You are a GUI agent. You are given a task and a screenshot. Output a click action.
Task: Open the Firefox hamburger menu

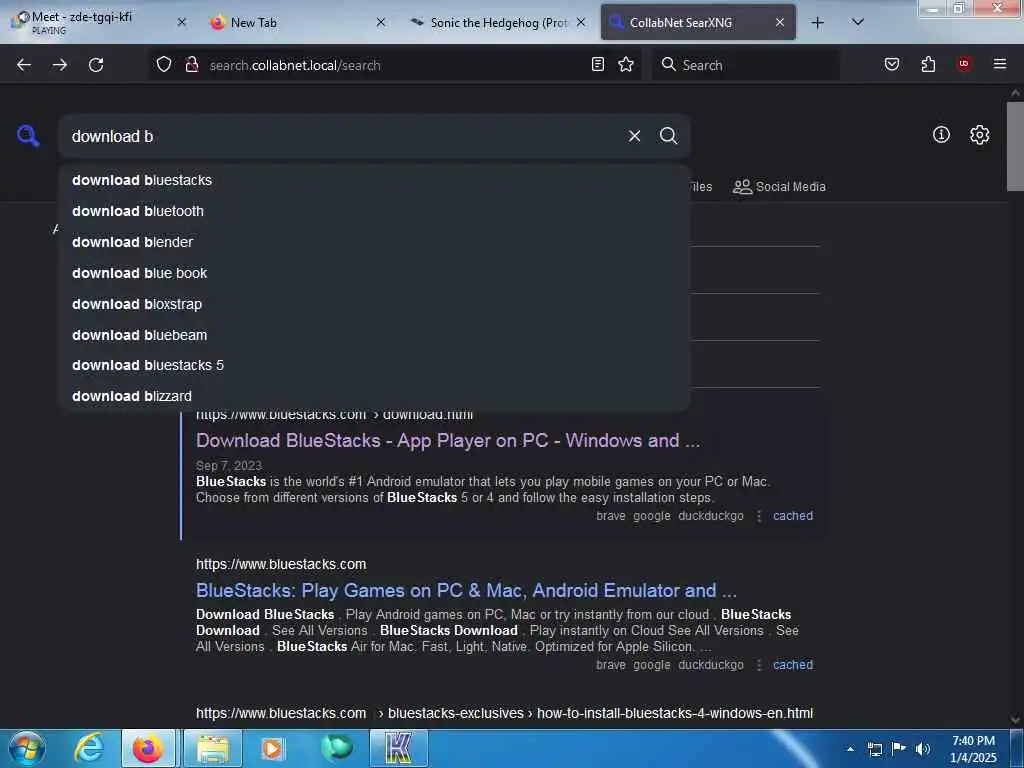click(1000, 64)
